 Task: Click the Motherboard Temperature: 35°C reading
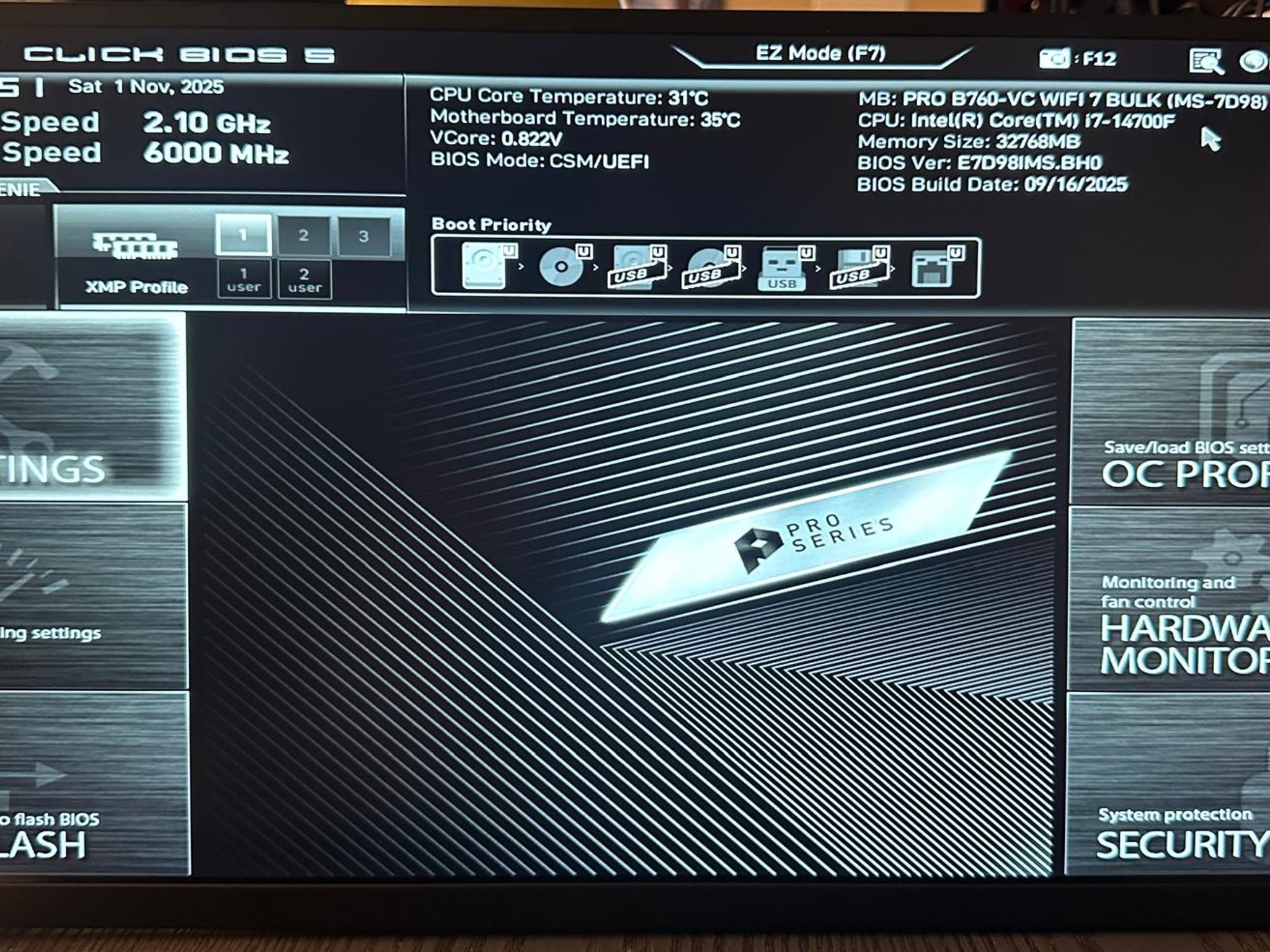click(585, 118)
